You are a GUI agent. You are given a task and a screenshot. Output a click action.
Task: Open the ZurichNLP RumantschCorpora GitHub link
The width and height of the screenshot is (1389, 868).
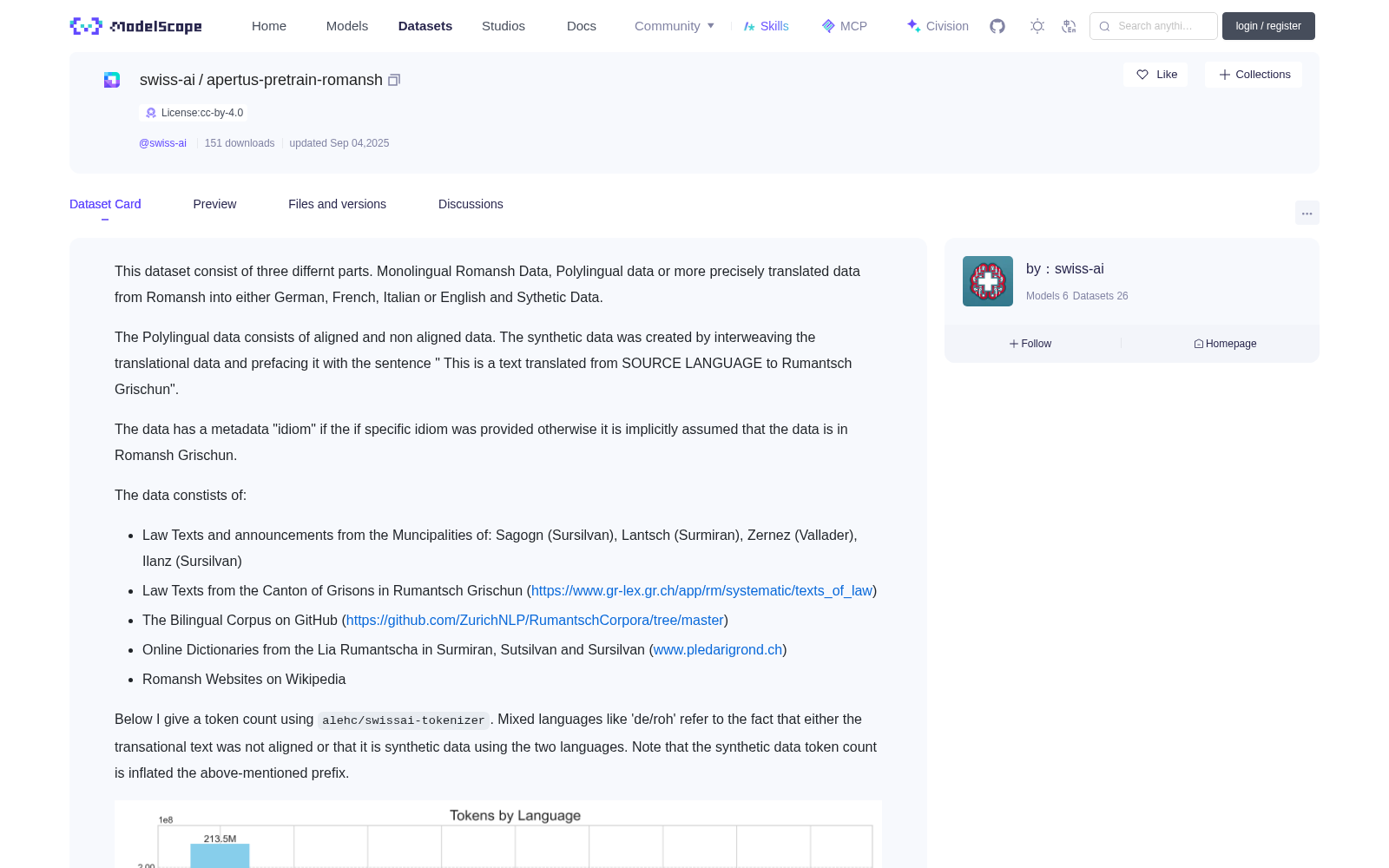coord(535,620)
